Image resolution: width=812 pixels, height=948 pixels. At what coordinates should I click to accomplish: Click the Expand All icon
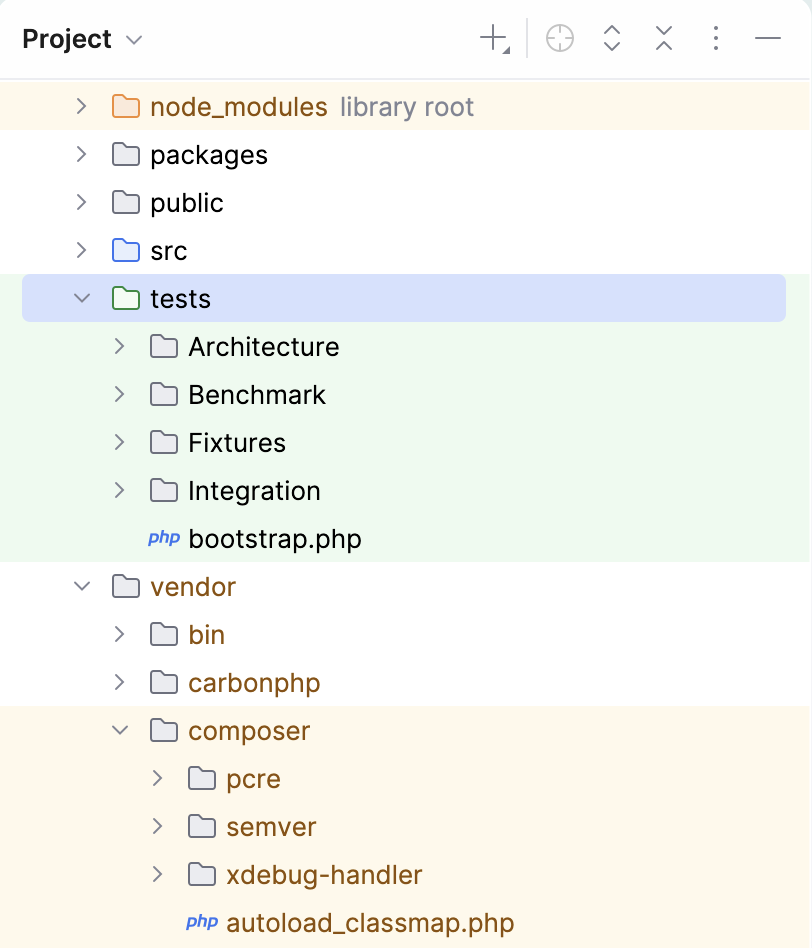click(611, 38)
